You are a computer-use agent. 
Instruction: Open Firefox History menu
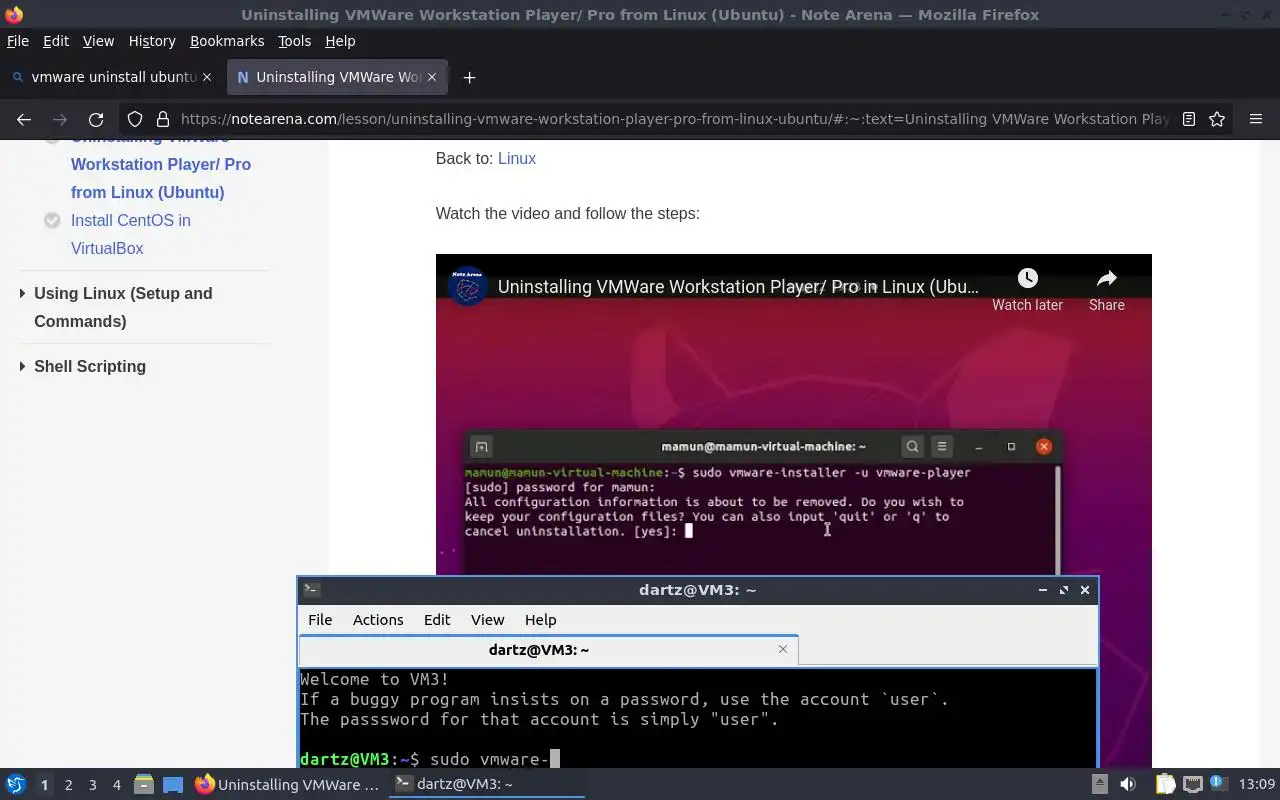[x=152, y=41]
